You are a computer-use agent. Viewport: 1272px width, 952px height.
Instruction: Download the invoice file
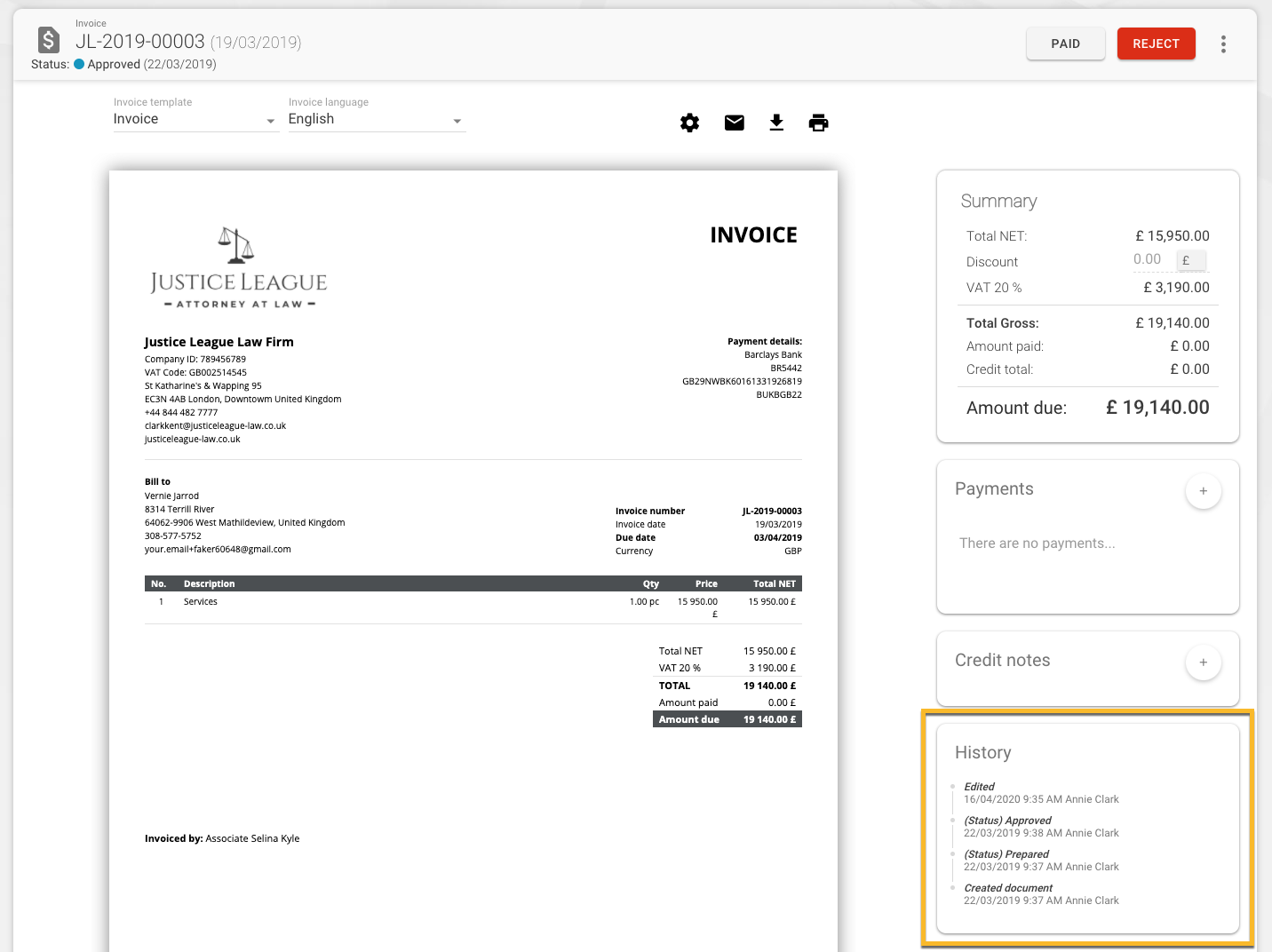click(x=776, y=123)
